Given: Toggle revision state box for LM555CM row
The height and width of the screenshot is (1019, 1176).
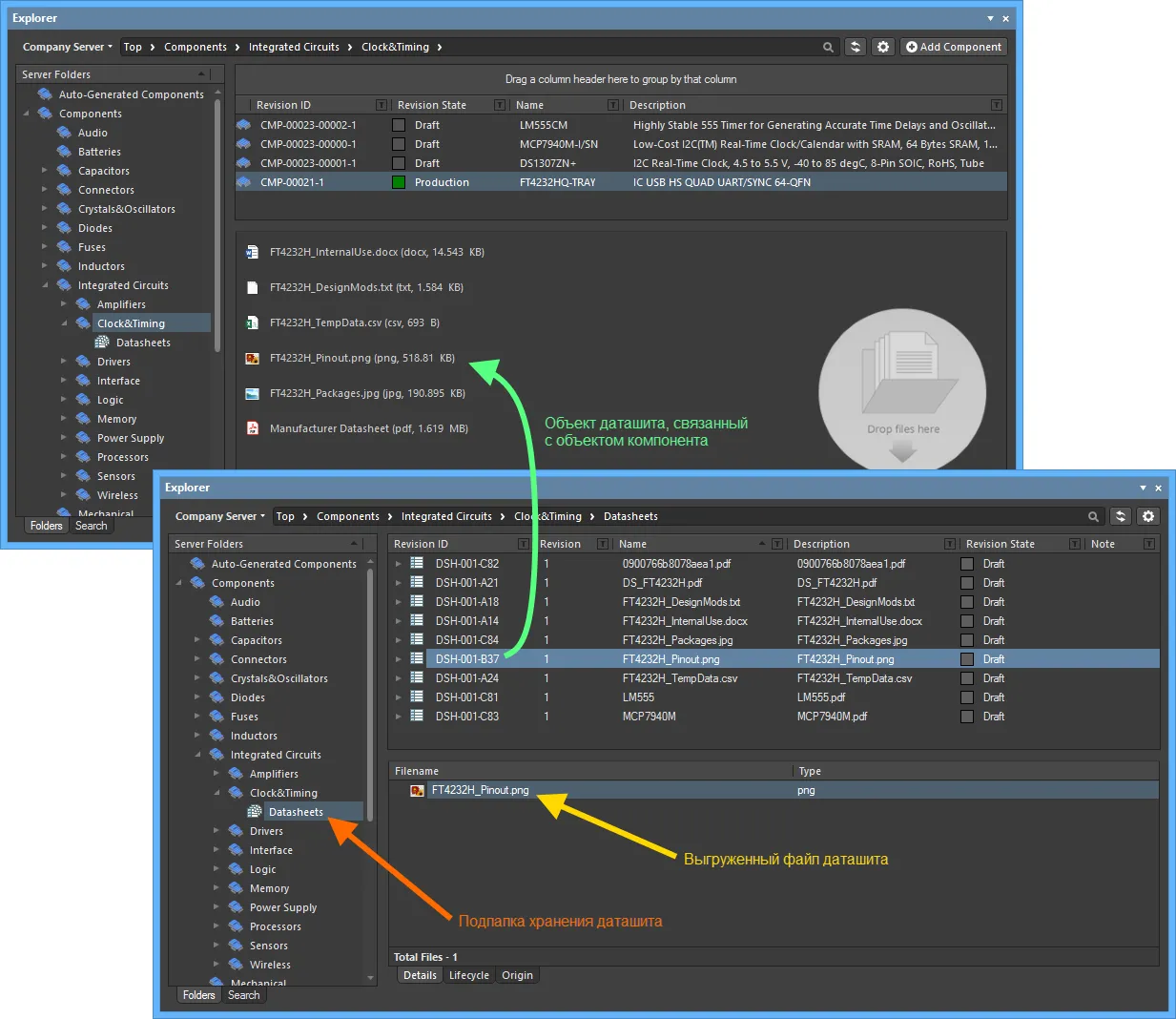Looking at the screenshot, I should tap(399, 125).
